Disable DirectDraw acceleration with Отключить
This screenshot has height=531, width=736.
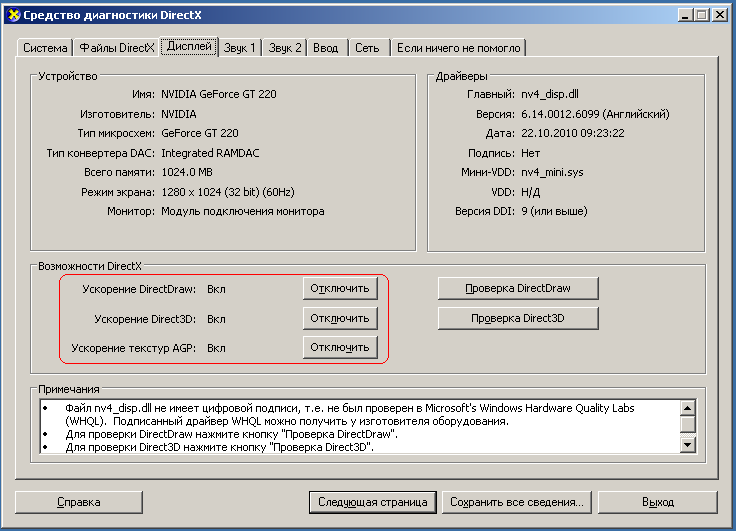point(340,289)
